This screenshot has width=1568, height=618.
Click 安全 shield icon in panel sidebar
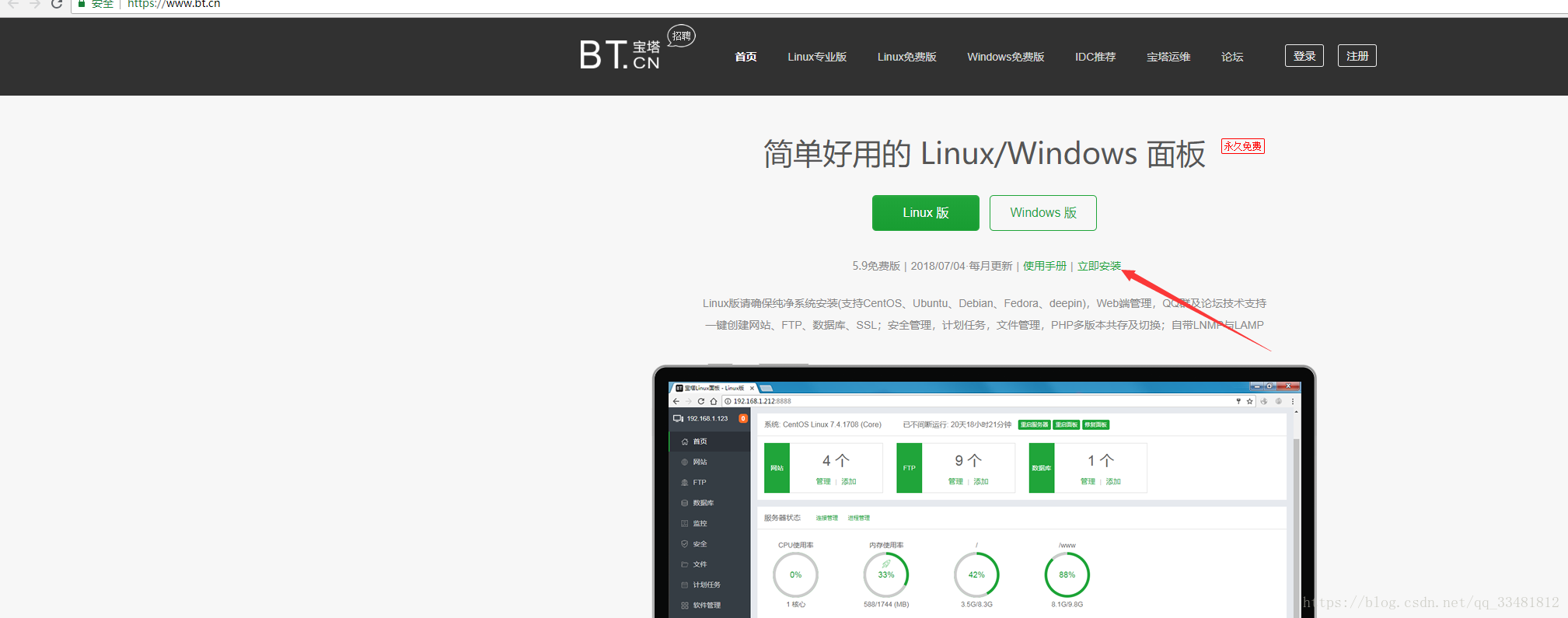pos(685,544)
